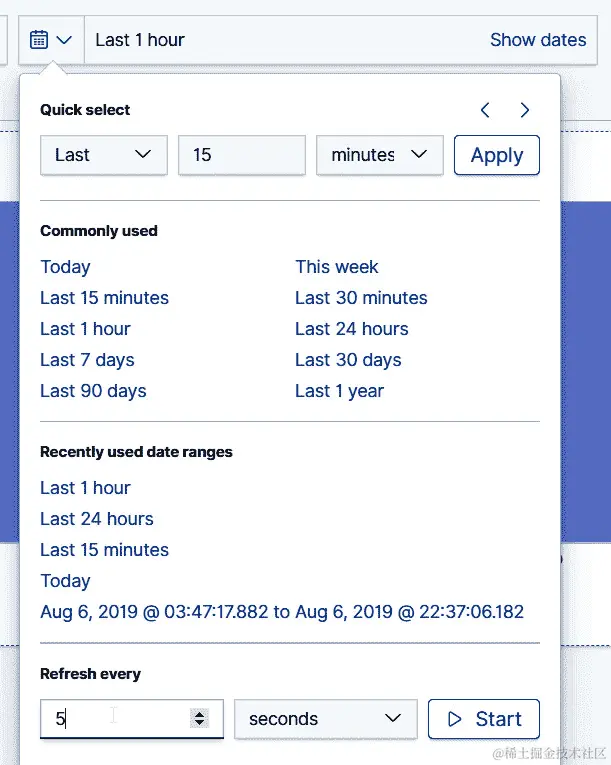This screenshot has width=611, height=765.
Task: Select Last 1 hour under Commonly used
Action: 85,329
